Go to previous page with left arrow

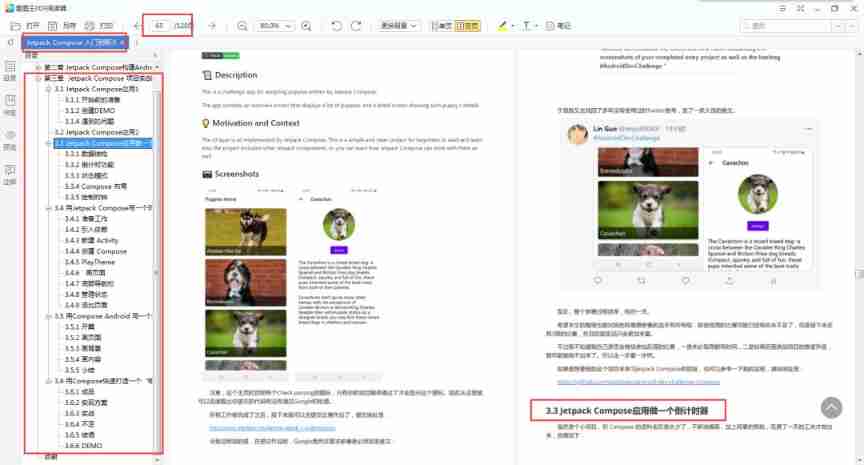click(137, 26)
